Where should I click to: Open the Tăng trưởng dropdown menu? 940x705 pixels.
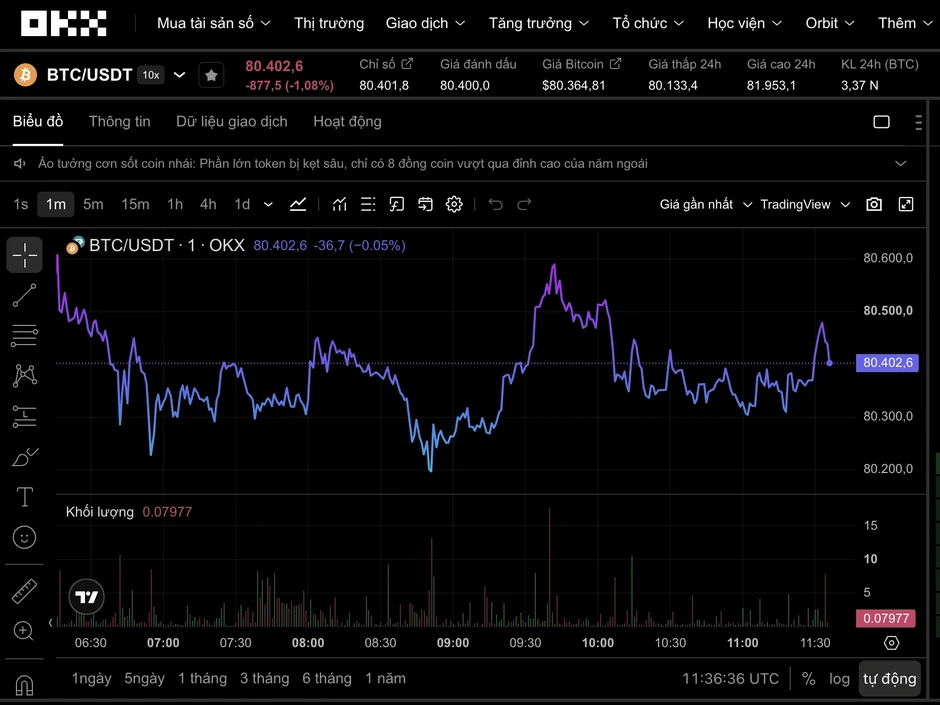(538, 23)
